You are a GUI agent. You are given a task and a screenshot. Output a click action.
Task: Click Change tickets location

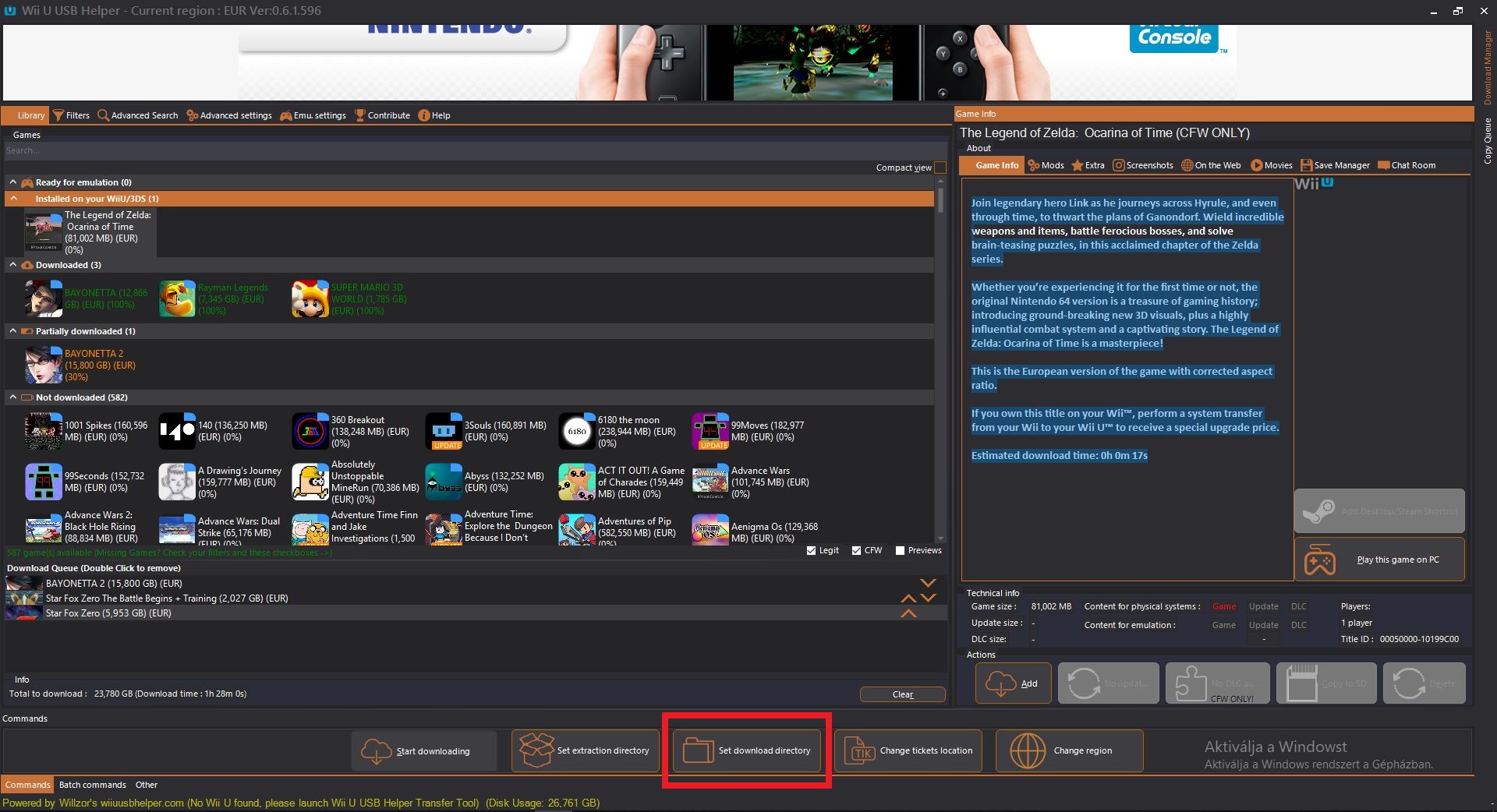908,750
